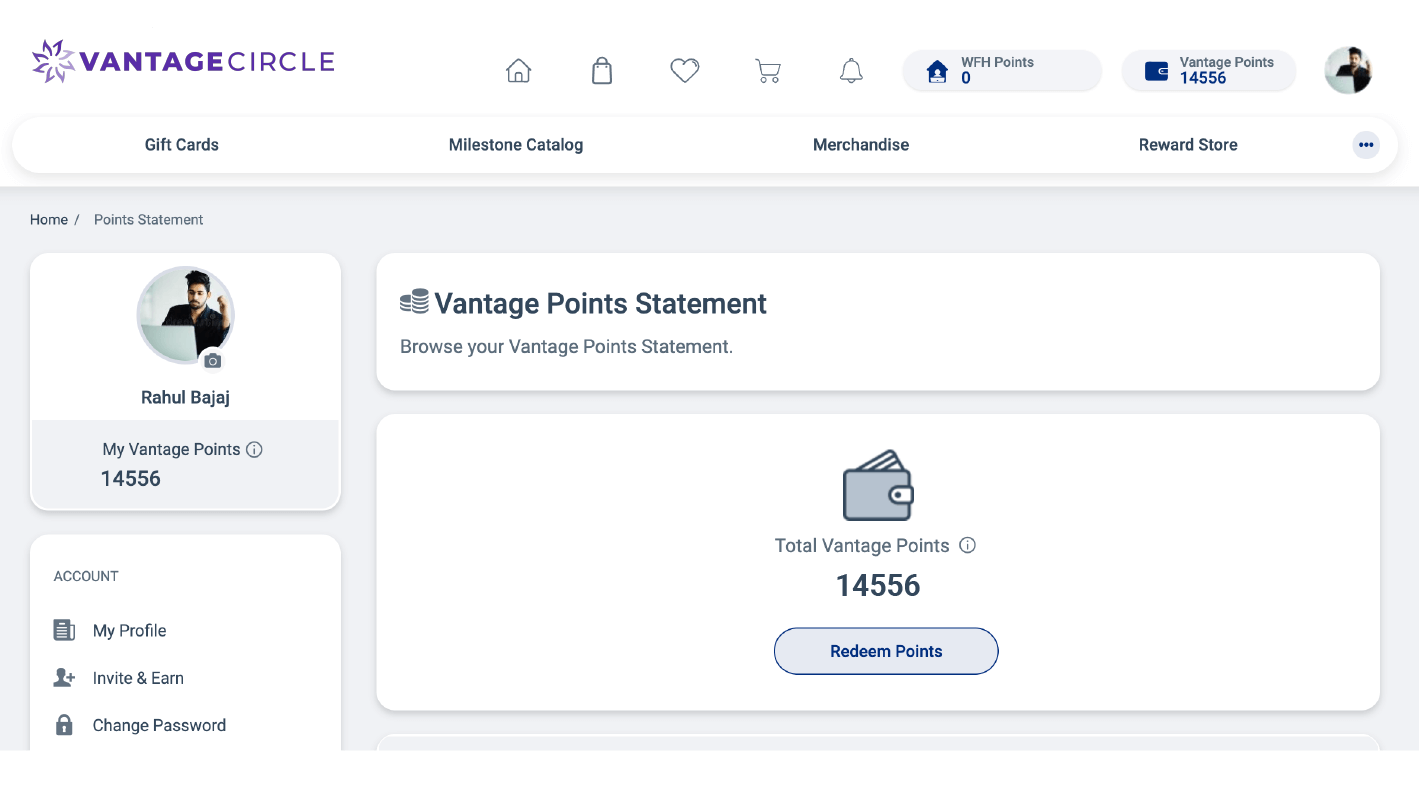The image size is (1419, 796).
Task: Open your wishlist with the heart icon
Action: click(x=684, y=70)
